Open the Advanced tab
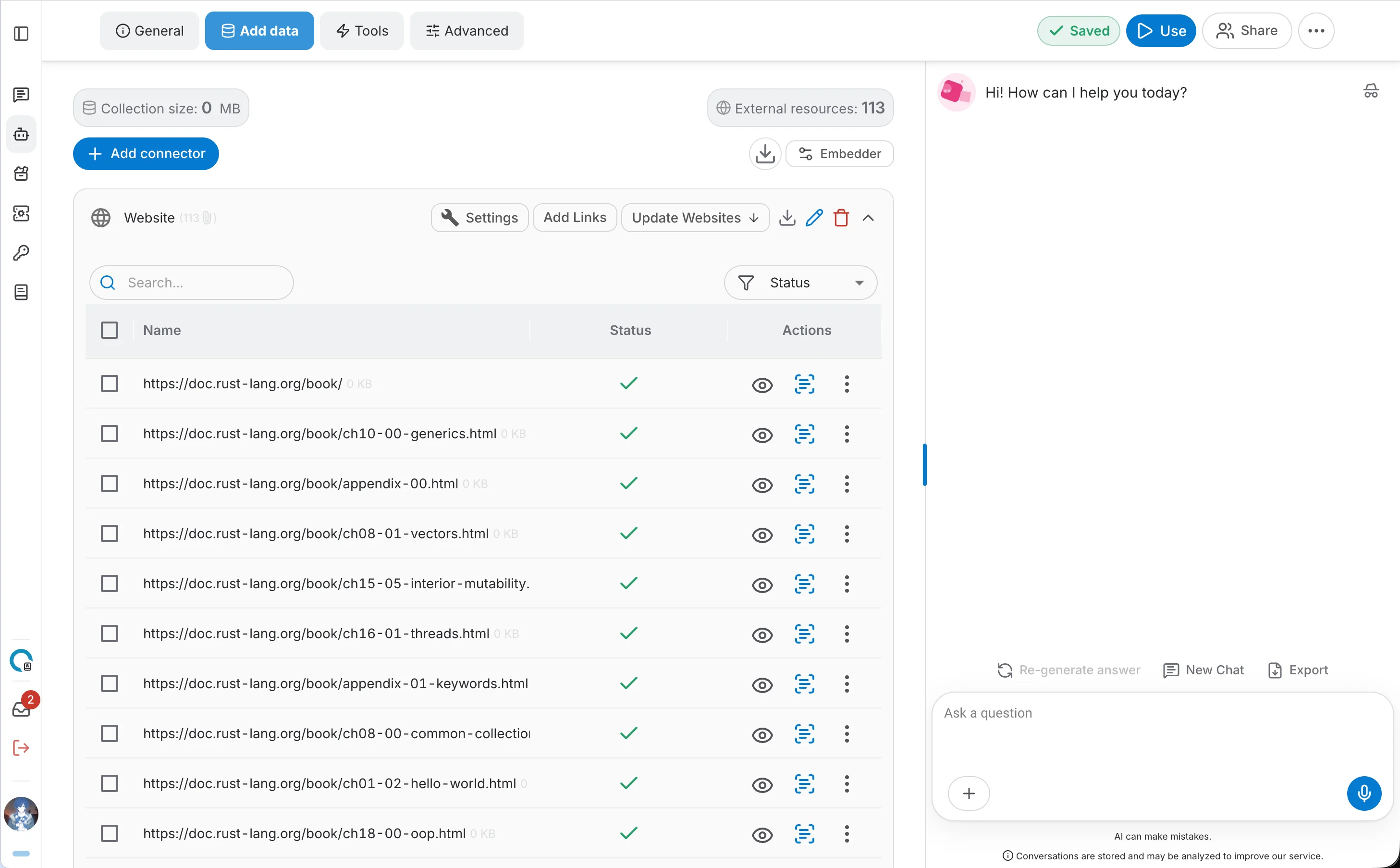The width and height of the screenshot is (1400, 868). (x=467, y=30)
